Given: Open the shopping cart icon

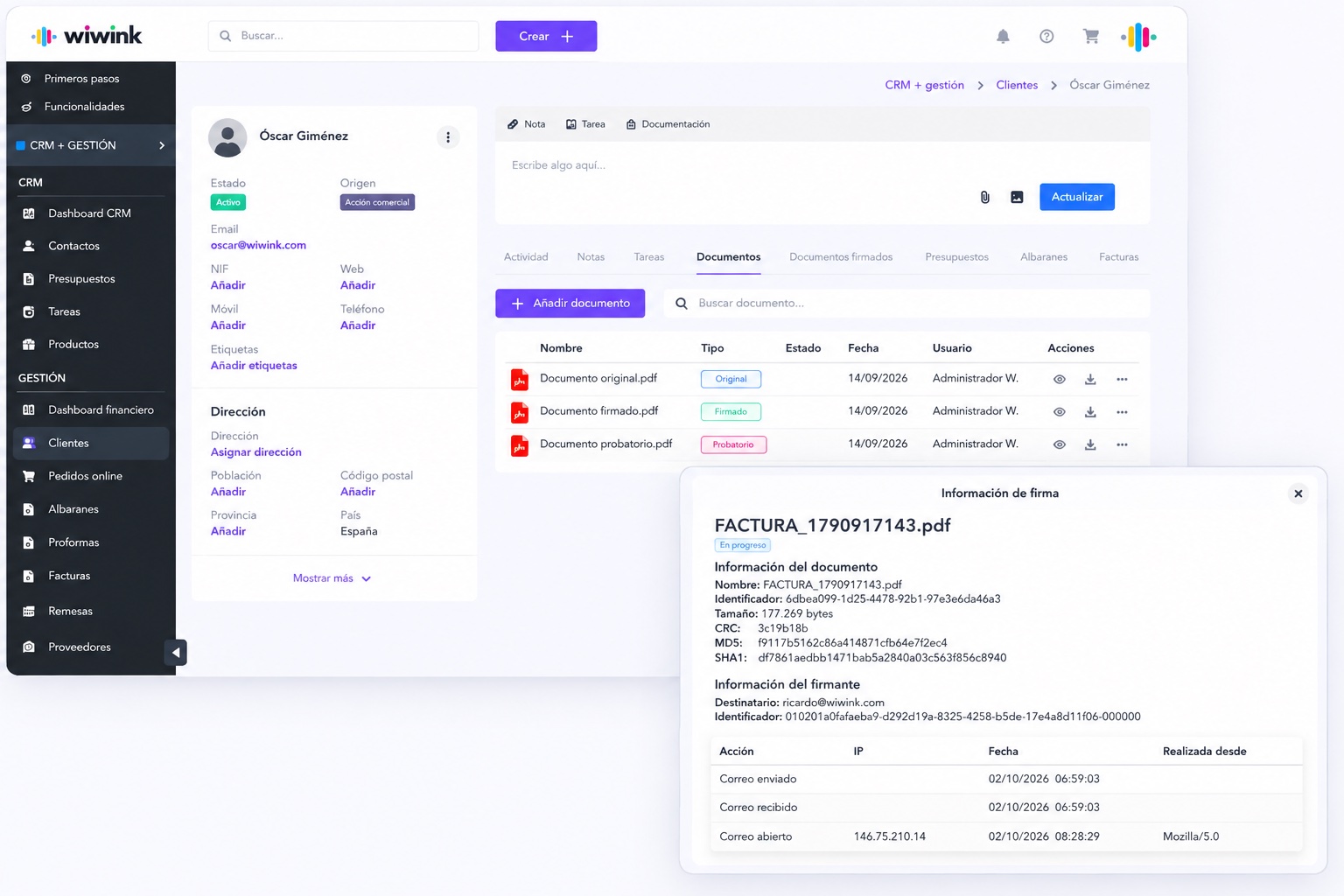Looking at the screenshot, I should click(1090, 36).
